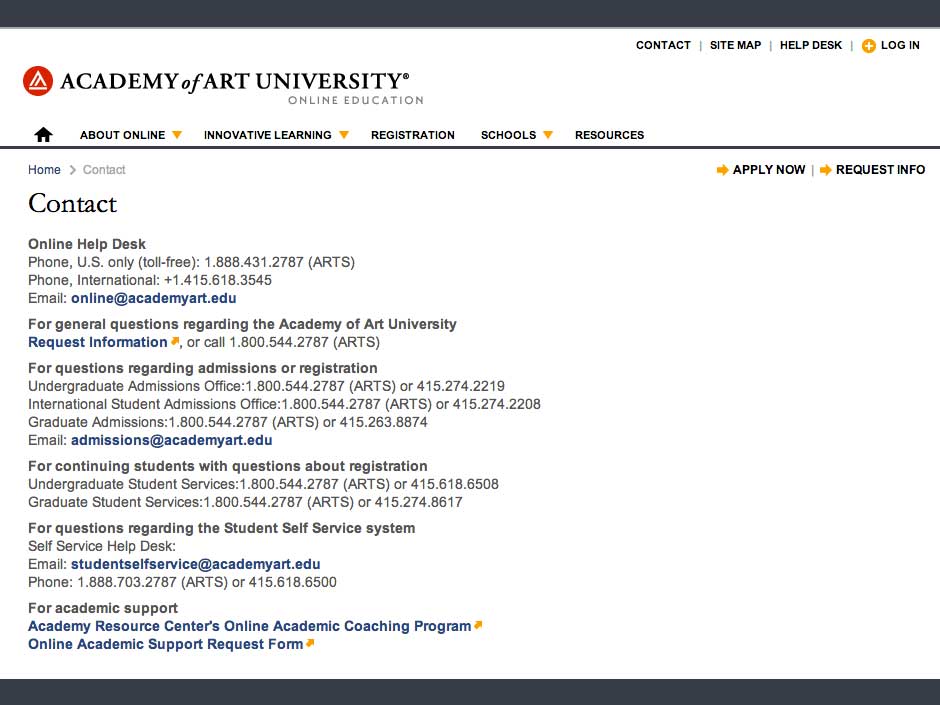Open Online Academic Support Request Form link

tap(165, 644)
